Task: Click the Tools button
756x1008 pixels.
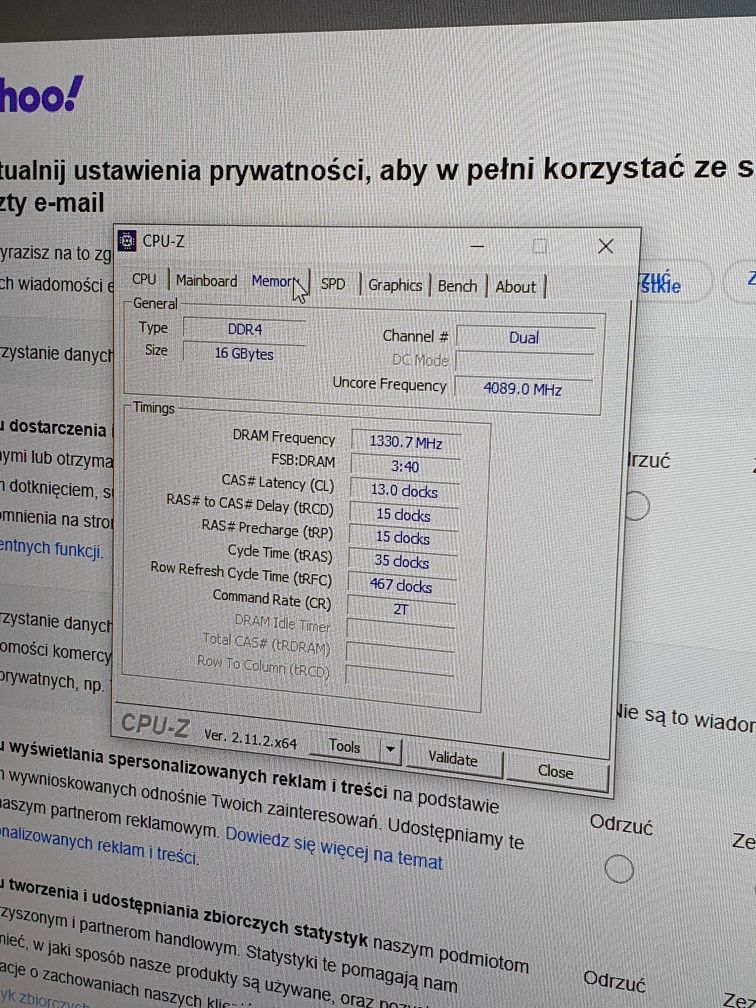Action: coord(345,746)
